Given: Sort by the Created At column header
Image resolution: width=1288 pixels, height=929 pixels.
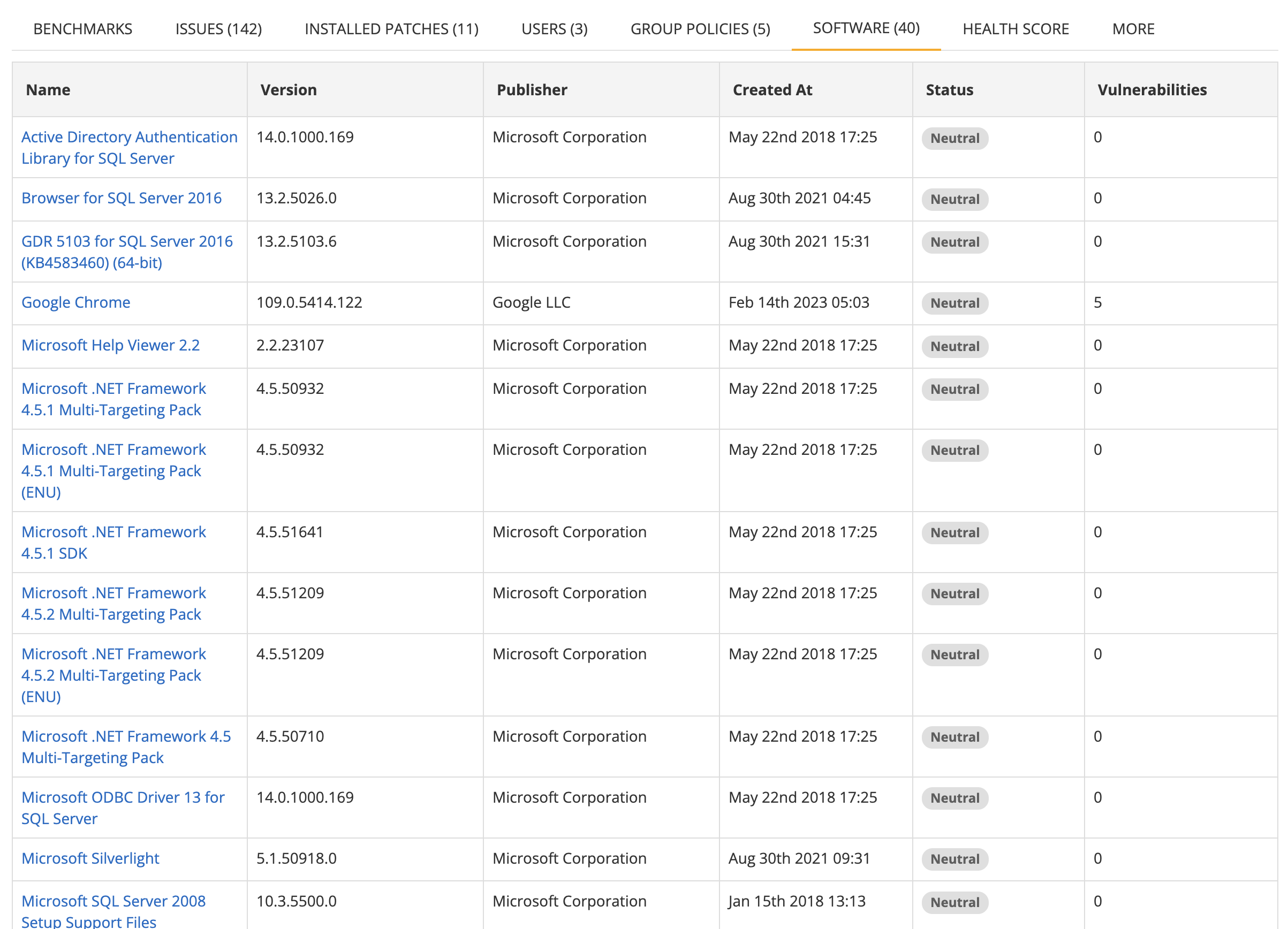Looking at the screenshot, I should [772, 90].
